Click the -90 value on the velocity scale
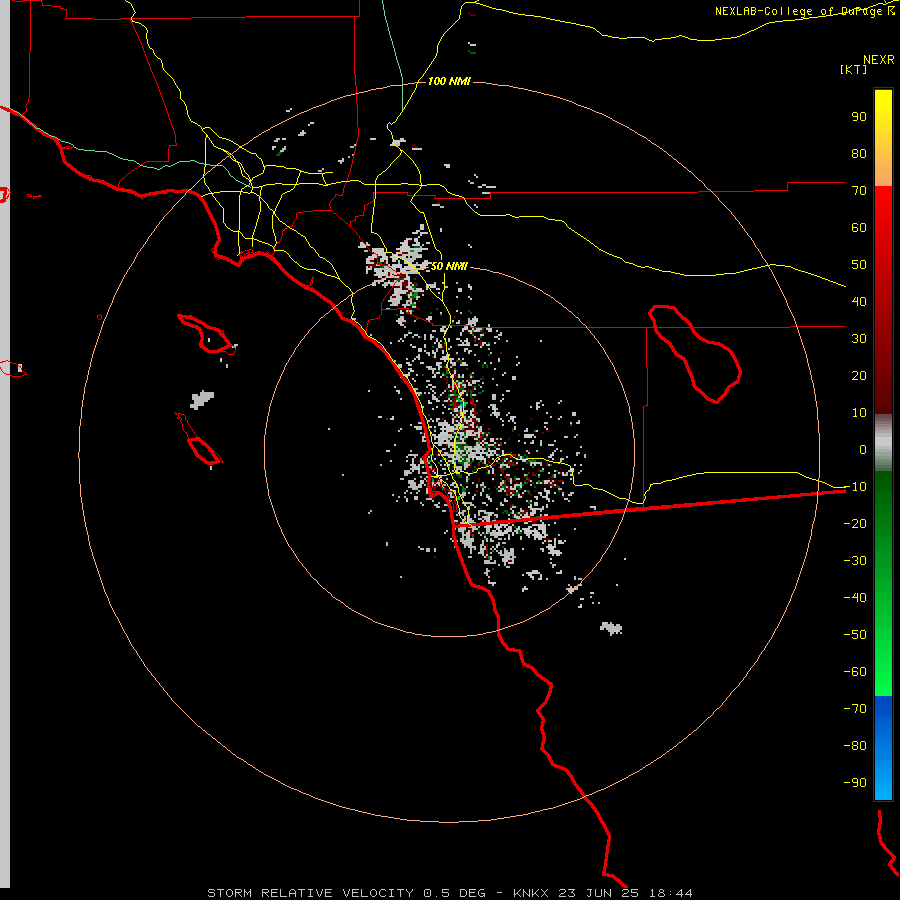This screenshot has height=900, width=900. tap(855, 783)
